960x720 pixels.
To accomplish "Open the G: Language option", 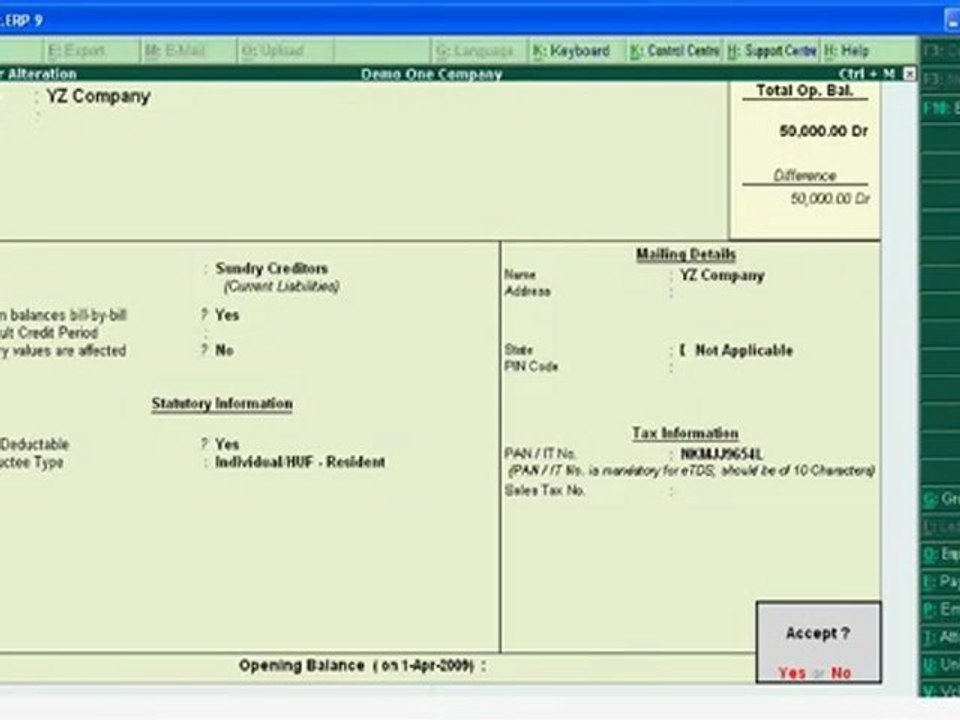I will (x=475, y=51).
